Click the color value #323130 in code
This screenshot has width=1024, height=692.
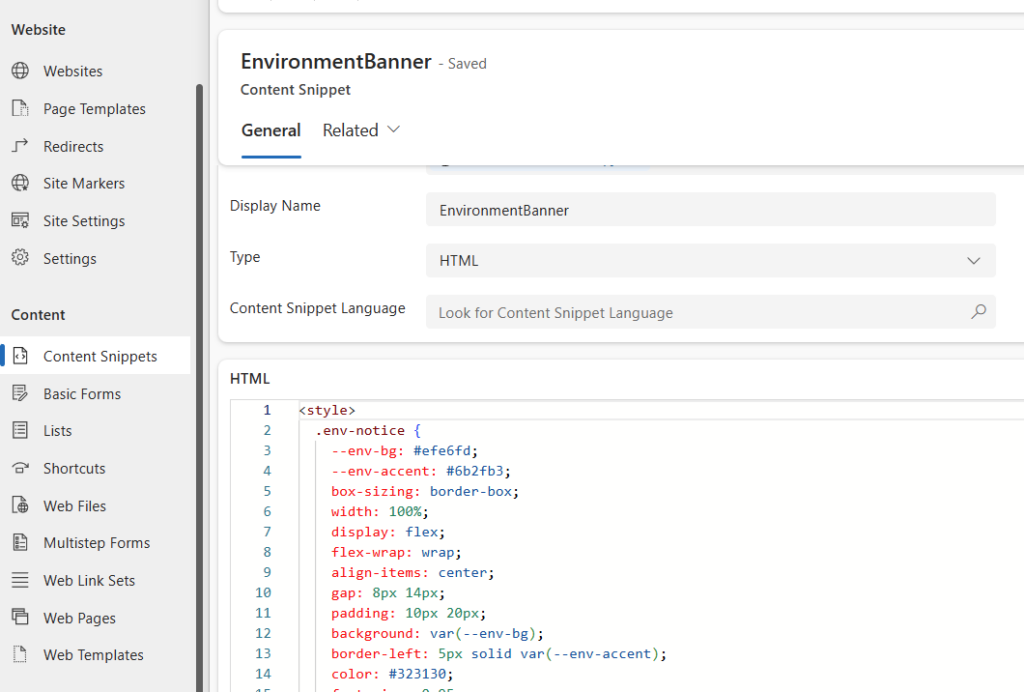coord(417,674)
